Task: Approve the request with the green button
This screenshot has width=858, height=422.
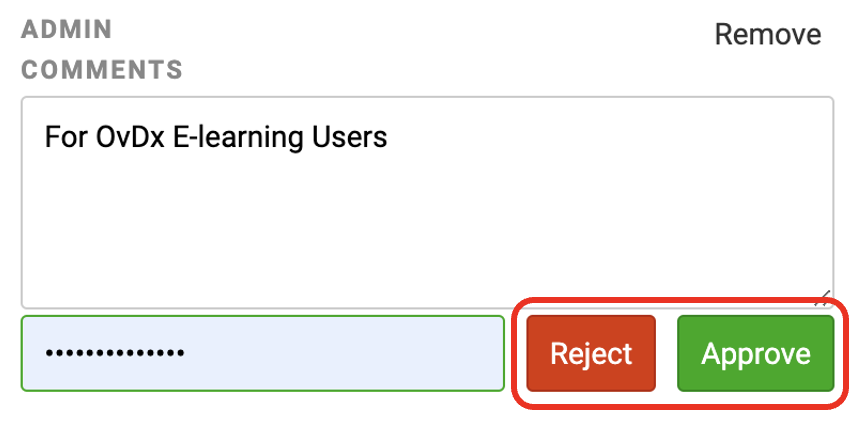Action: (x=756, y=353)
